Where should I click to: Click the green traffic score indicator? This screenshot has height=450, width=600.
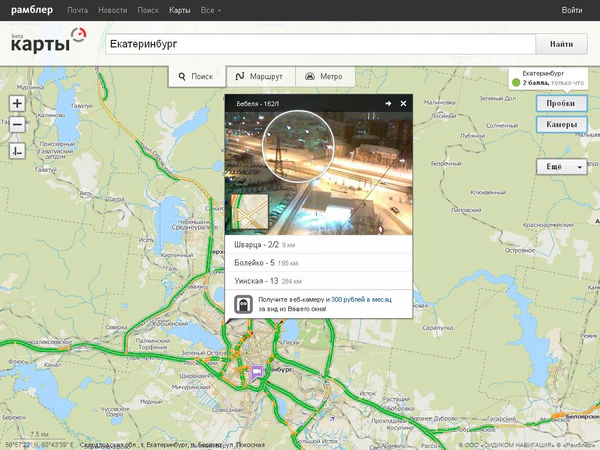[x=516, y=82]
